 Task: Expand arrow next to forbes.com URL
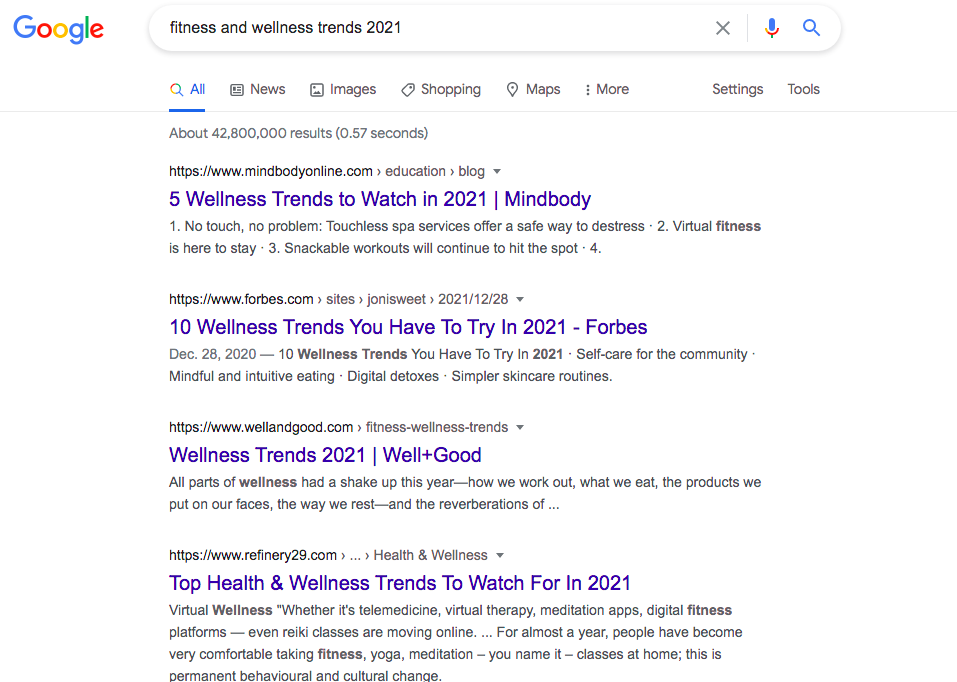pyautogui.click(x=520, y=300)
